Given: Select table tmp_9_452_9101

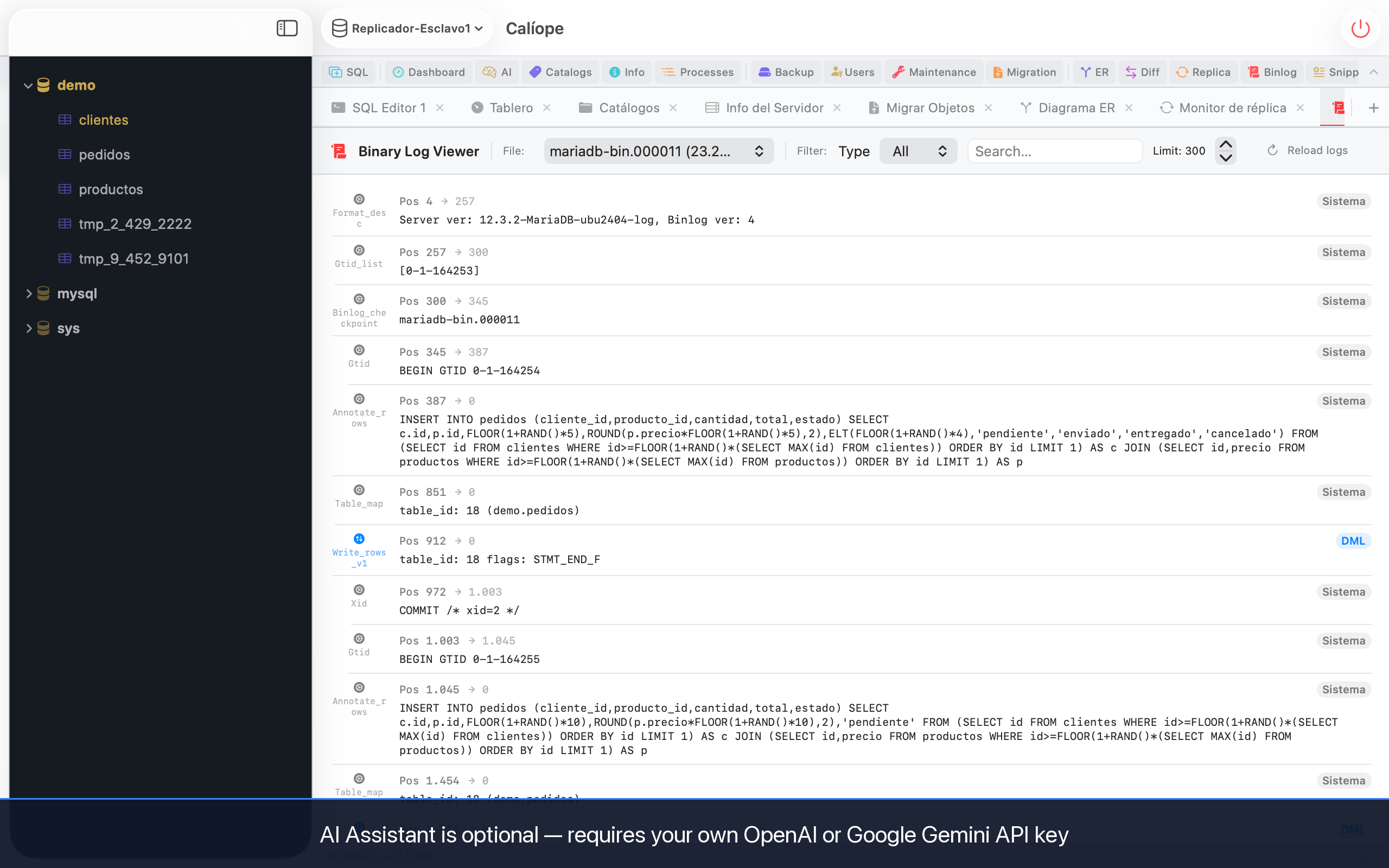Looking at the screenshot, I should (x=133, y=259).
